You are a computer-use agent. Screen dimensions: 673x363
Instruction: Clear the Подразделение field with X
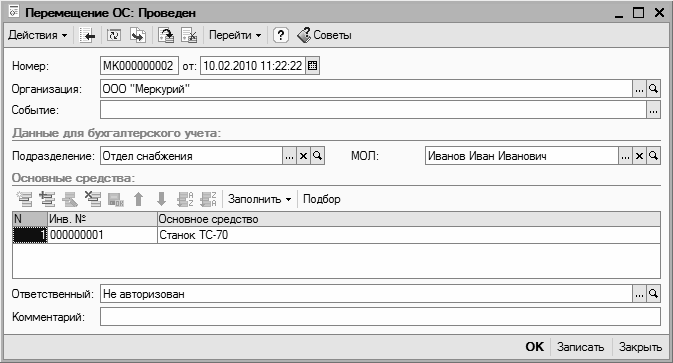coord(303,156)
